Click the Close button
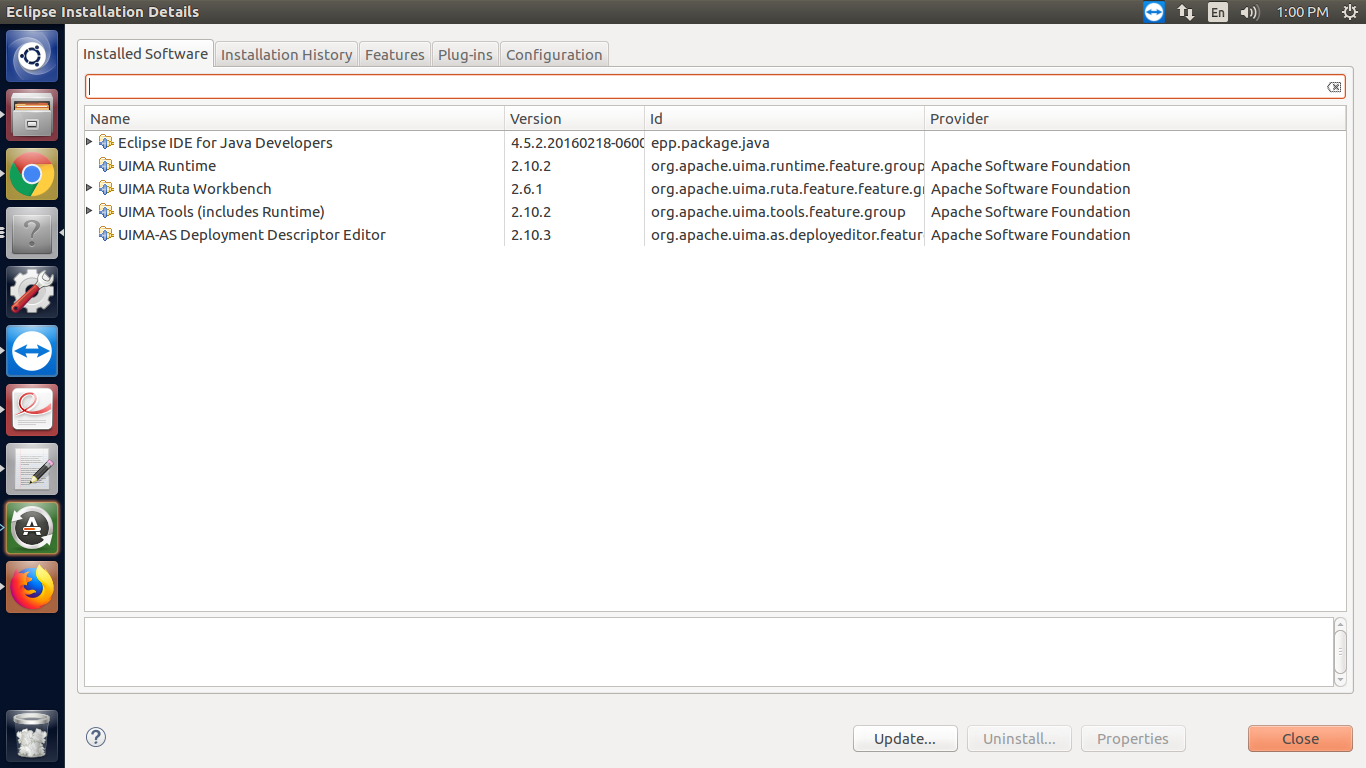1366x768 pixels. [x=1300, y=739]
